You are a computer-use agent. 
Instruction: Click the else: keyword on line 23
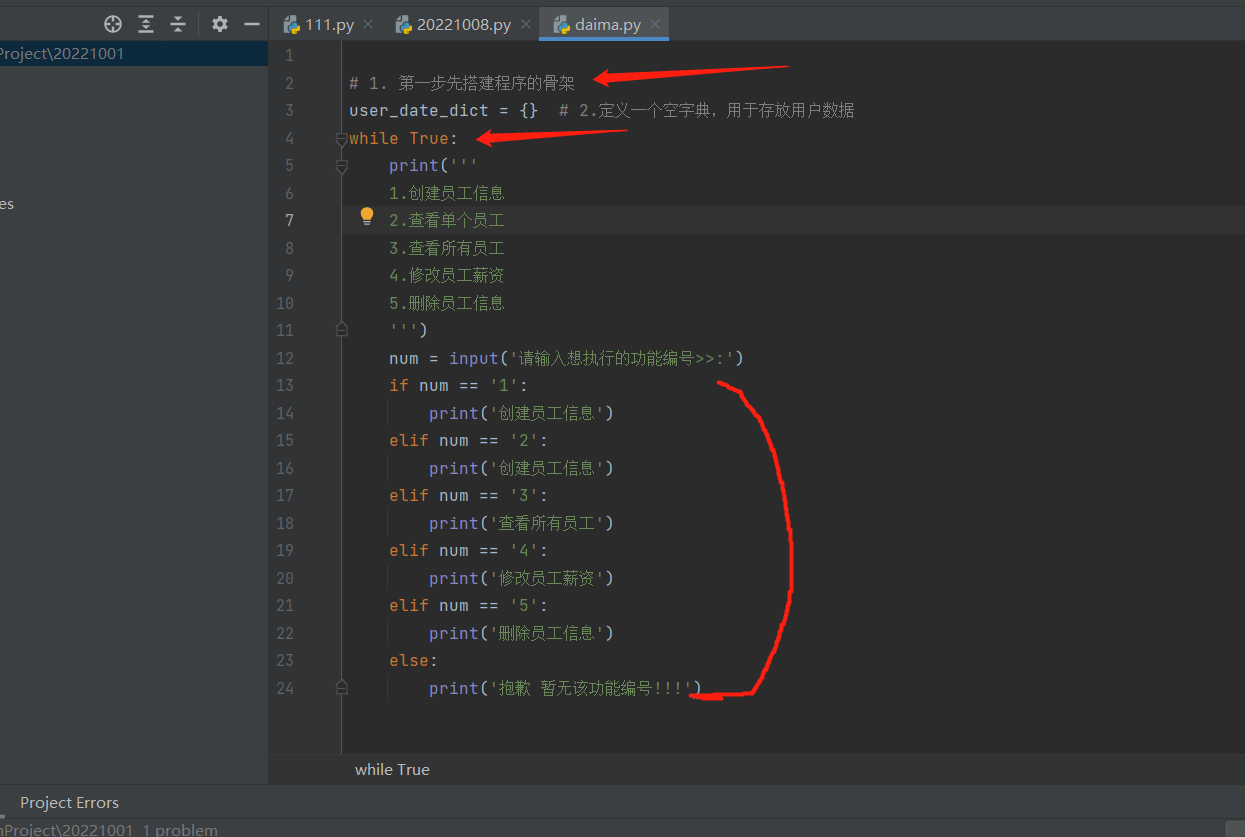(413, 660)
